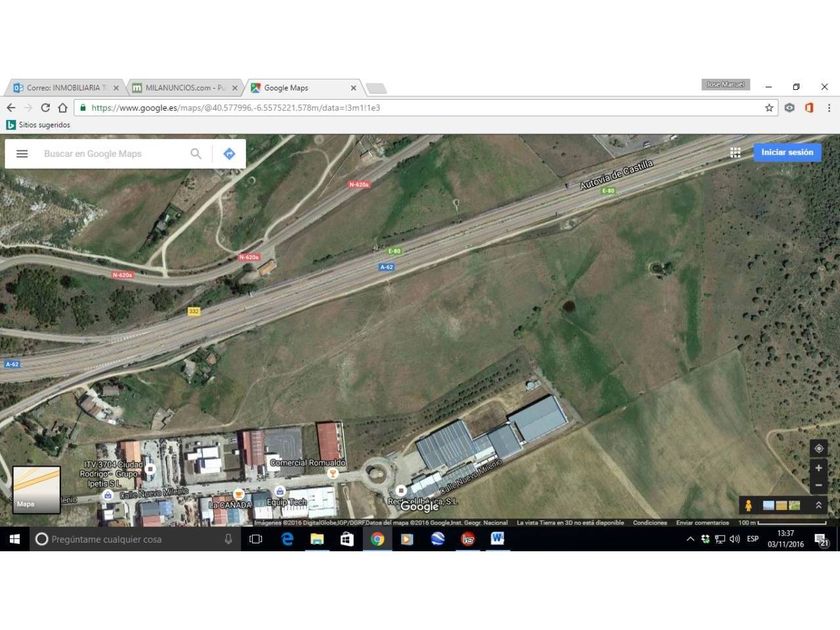The width and height of the screenshot is (840, 630).
Task: Open the Google Maps hamburger menu
Action: coord(22,154)
